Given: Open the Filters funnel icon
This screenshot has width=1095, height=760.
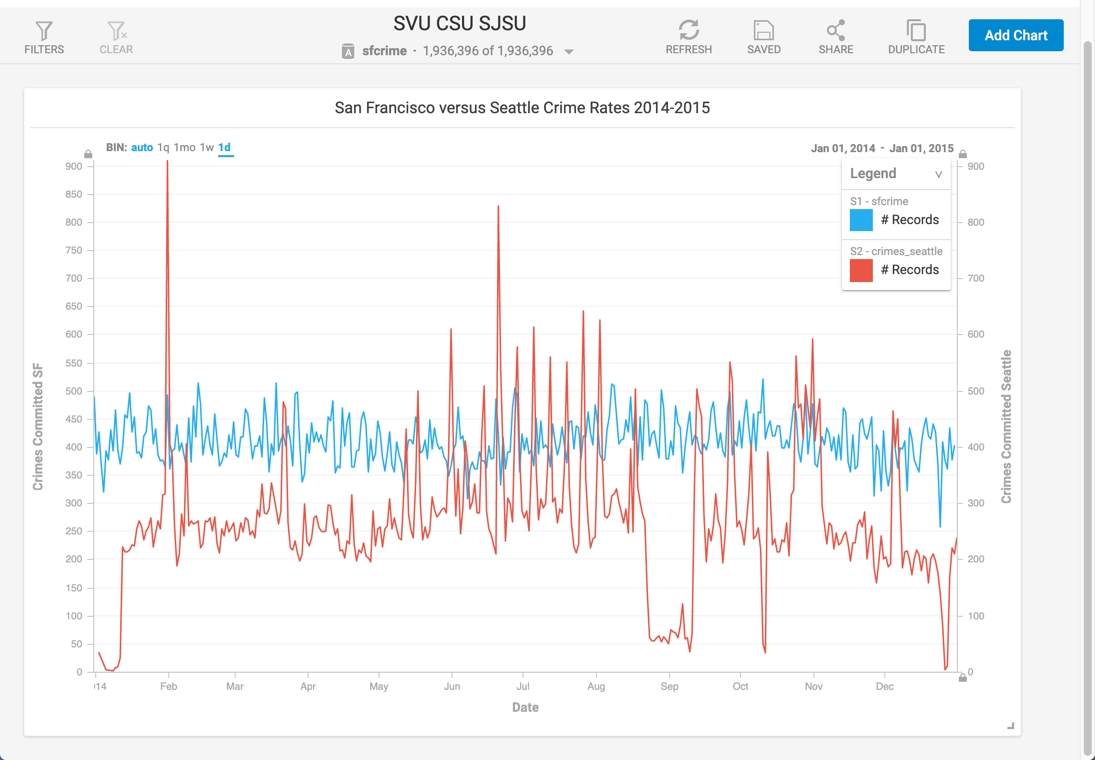Looking at the screenshot, I should pyautogui.click(x=44, y=31).
